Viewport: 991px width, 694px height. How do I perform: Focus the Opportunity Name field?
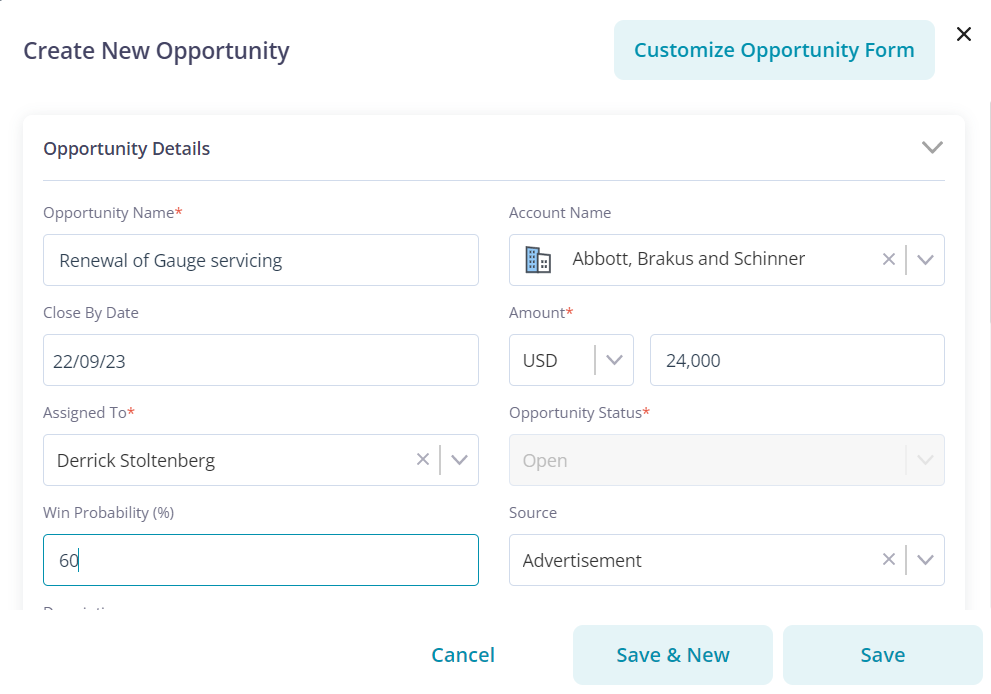pos(260,260)
